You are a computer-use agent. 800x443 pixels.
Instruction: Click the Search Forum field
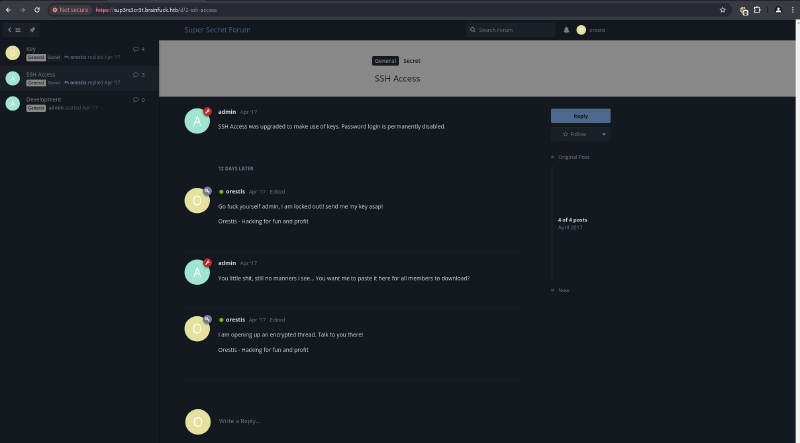click(x=510, y=30)
